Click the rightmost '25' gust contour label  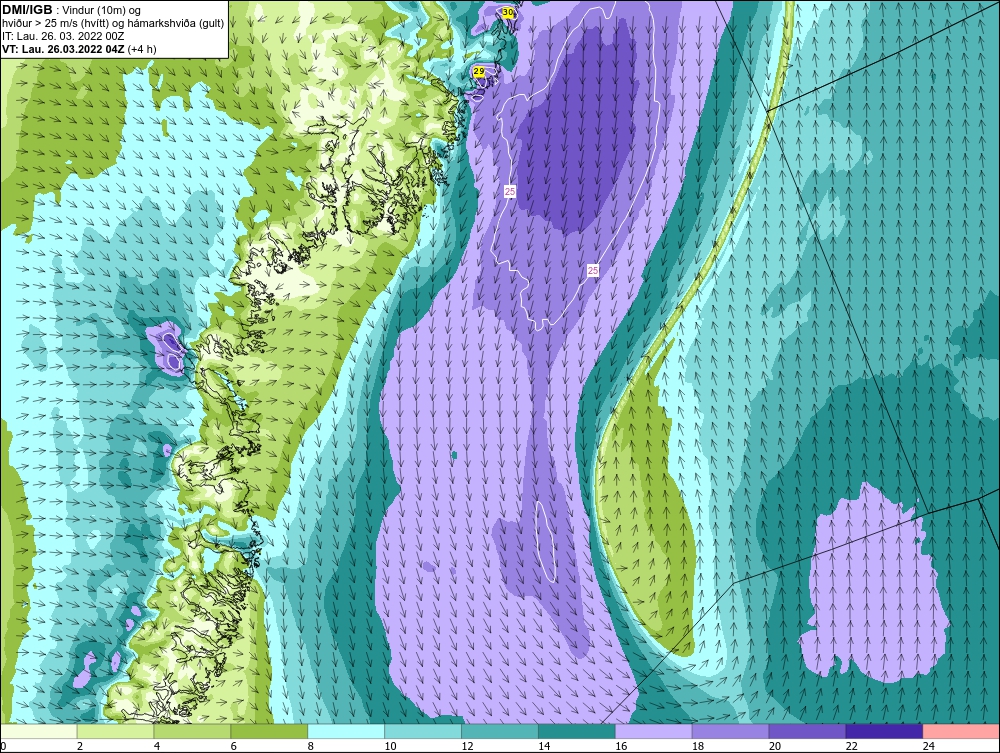(x=592, y=270)
